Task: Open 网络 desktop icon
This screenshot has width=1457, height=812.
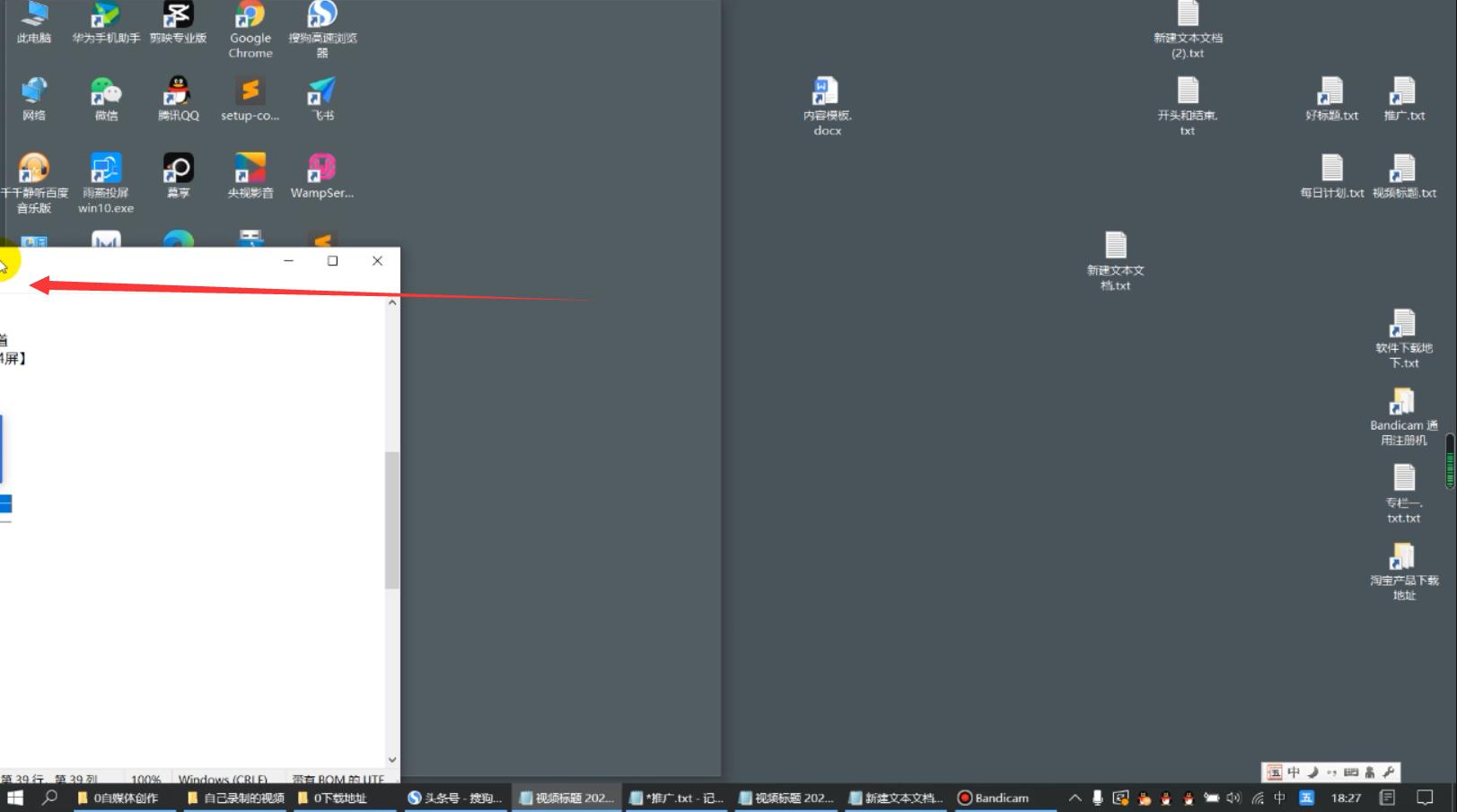Action: pyautogui.click(x=34, y=99)
